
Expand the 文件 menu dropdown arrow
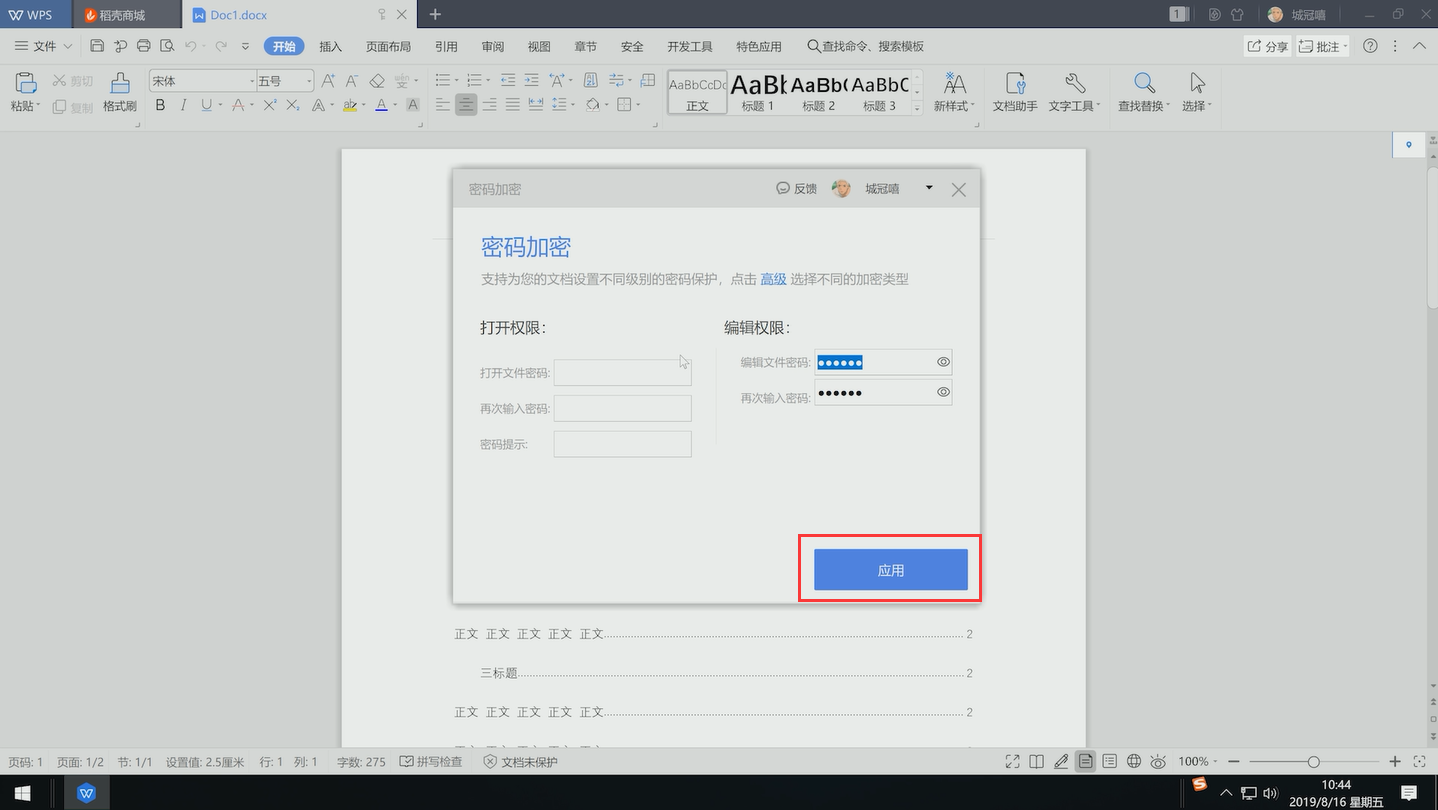[x=68, y=47]
